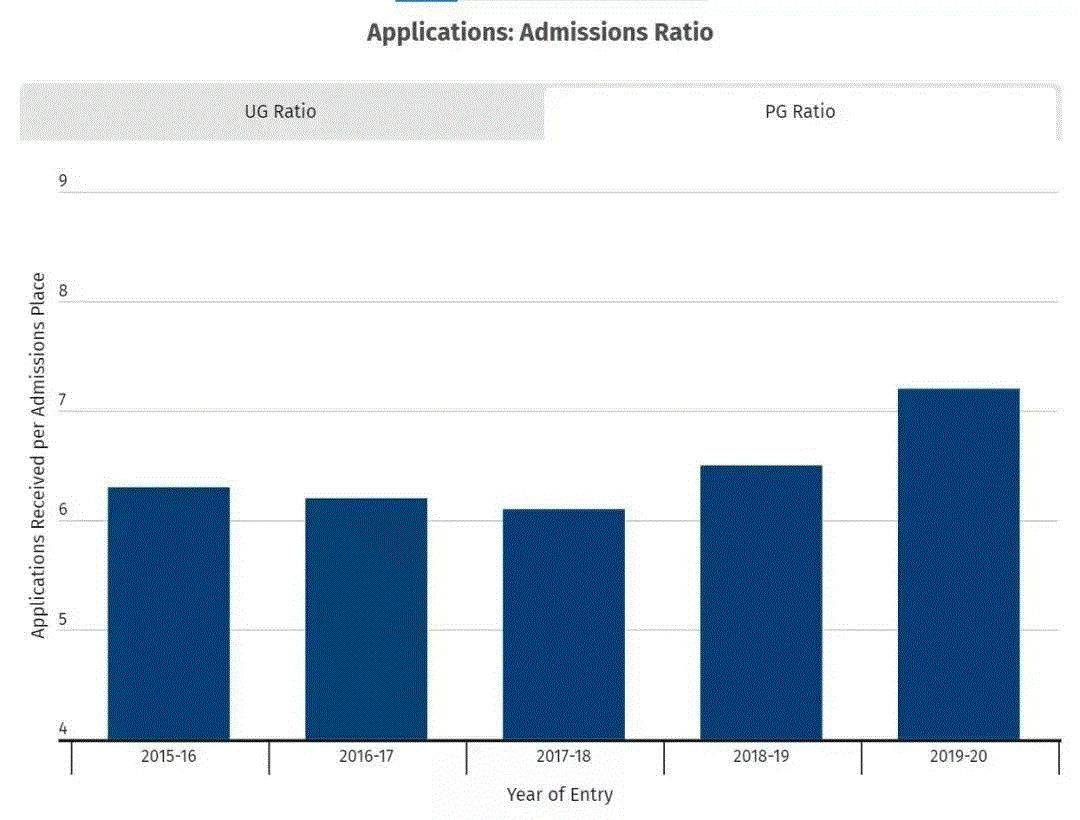Click the 'Applications Received per Admissions Place' label
The image size is (1080, 820).
[38, 455]
